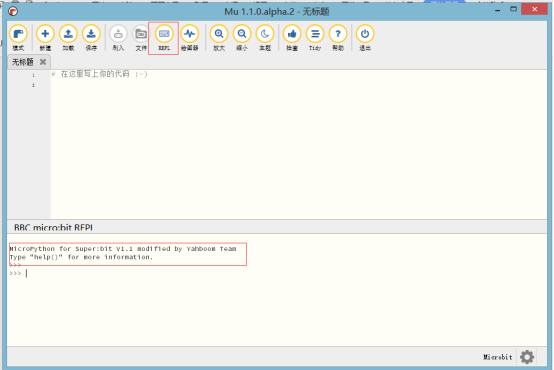The height and width of the screenshot is (370, 554).
Task: Select the 无标题 editor tab
Action: pos(23,62)
